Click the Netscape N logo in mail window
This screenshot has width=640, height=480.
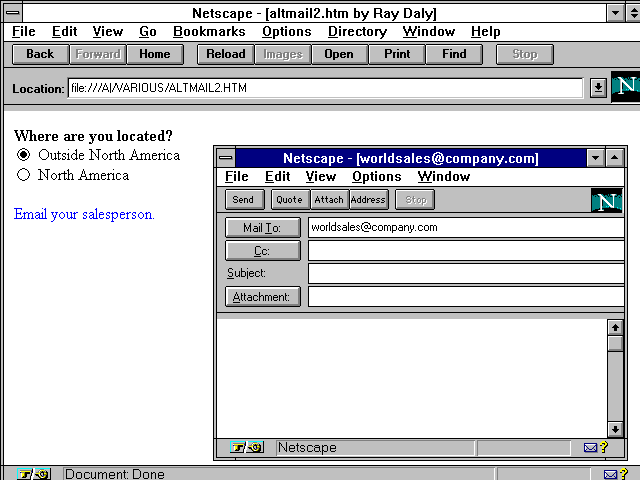coord(607,200)
